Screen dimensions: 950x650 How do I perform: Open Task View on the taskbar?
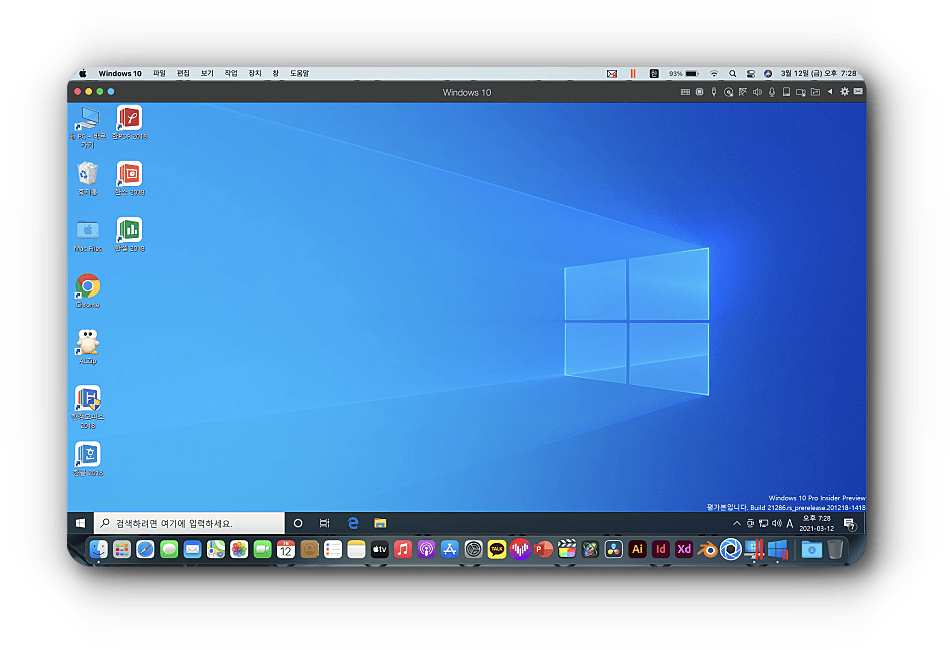coord(325,523)
